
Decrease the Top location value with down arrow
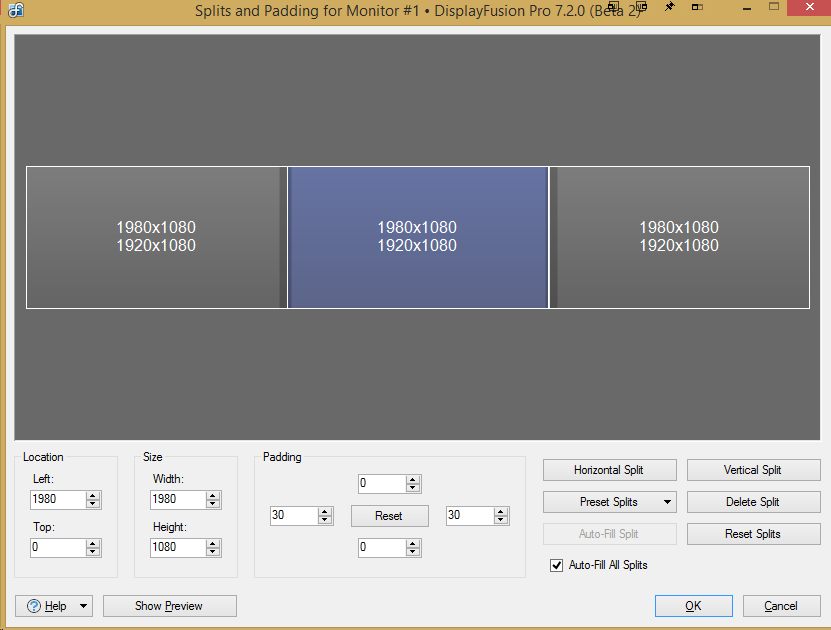(x=93, y=552)
